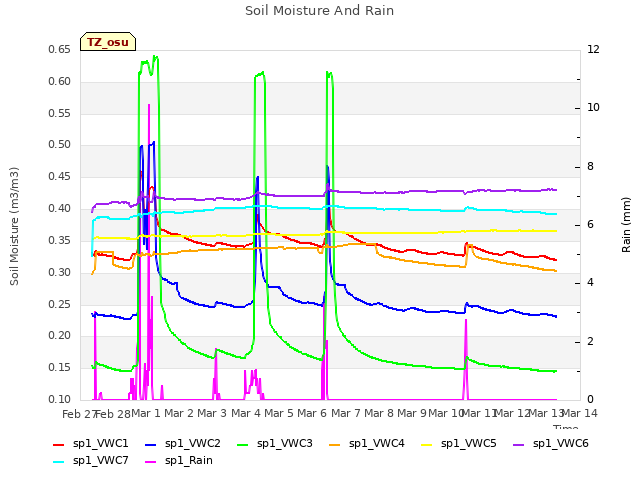Toggle the sp1_VWC4 legend entry

(x=367, y=444)
